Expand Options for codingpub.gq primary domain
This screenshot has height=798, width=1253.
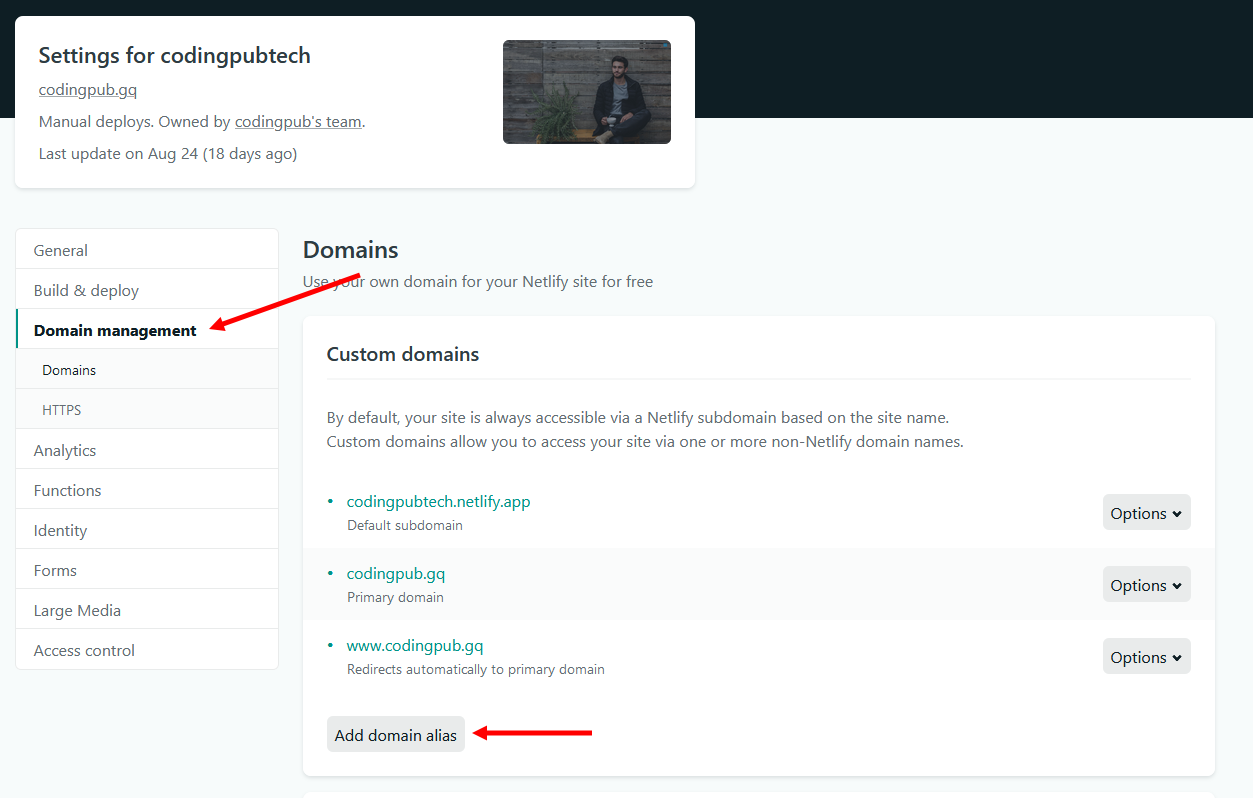point(1146,585)
